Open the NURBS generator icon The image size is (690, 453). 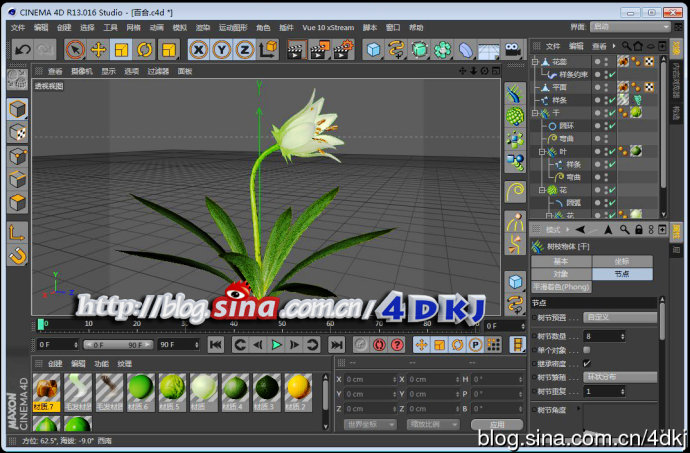(419, 49)
